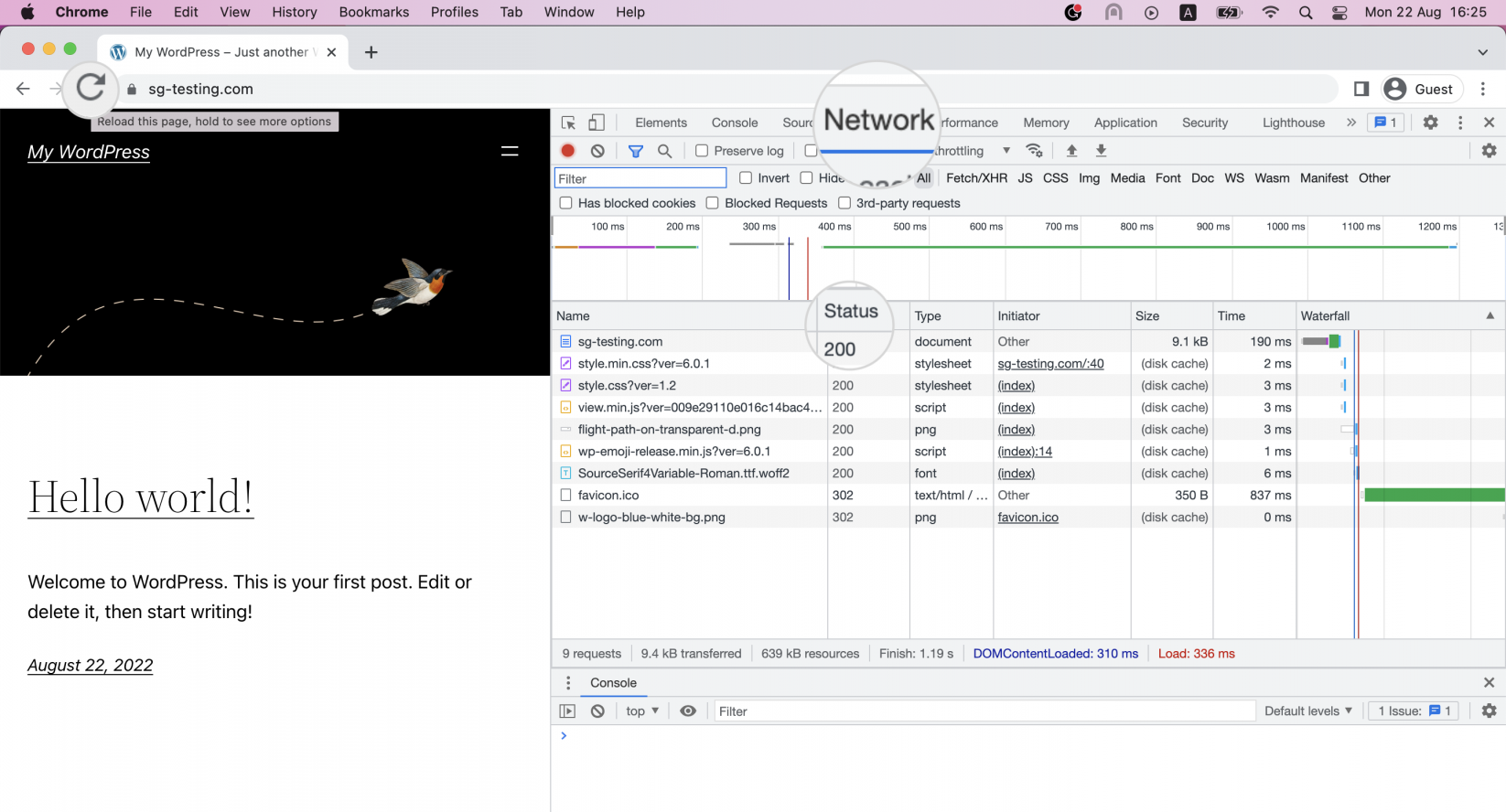Screen dimensions: 1506x812
Task: Open the tab search chevron in Chrome
Action: 1483,52
